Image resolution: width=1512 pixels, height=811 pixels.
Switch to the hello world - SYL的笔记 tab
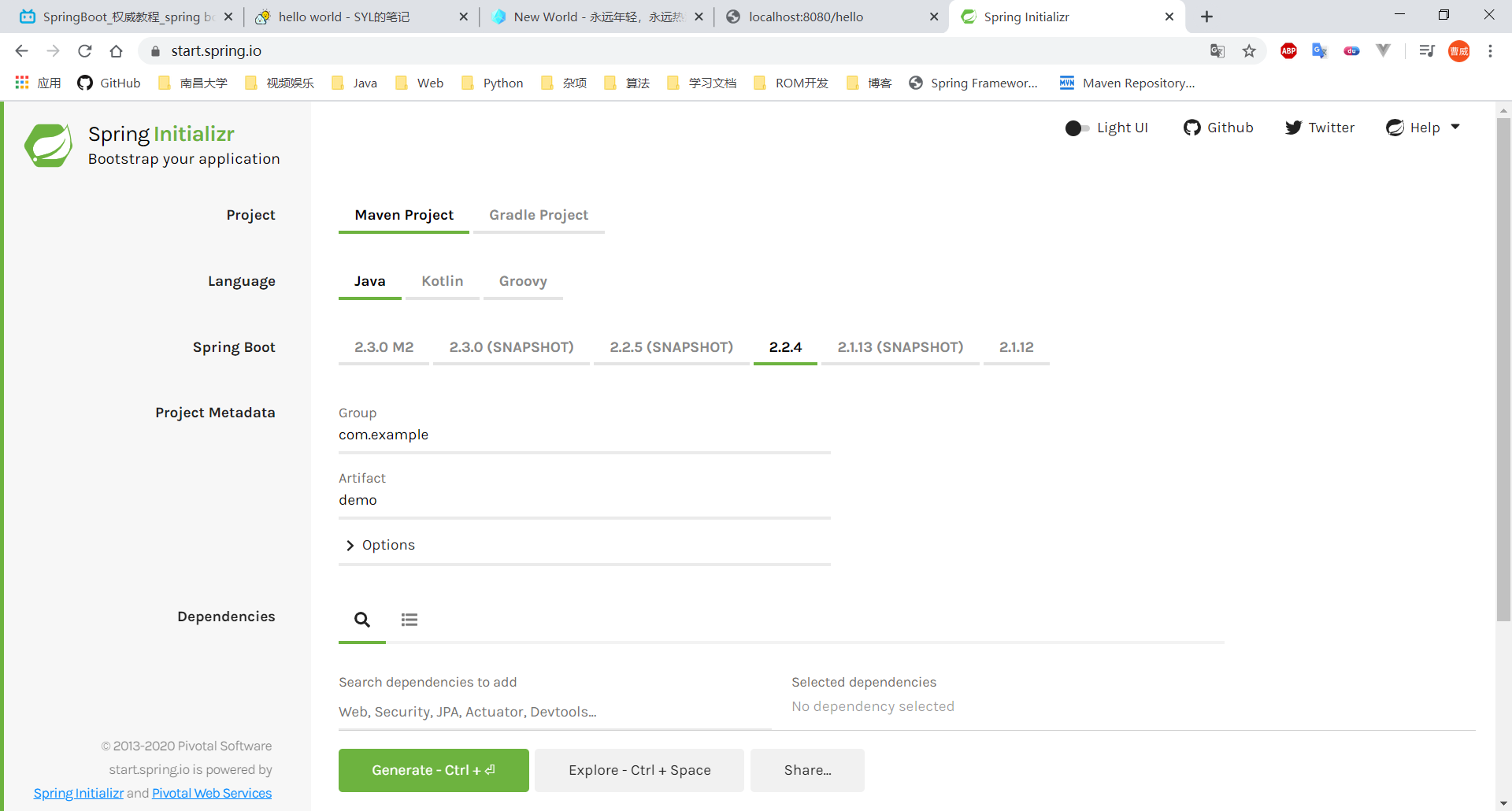pos(359,17)
